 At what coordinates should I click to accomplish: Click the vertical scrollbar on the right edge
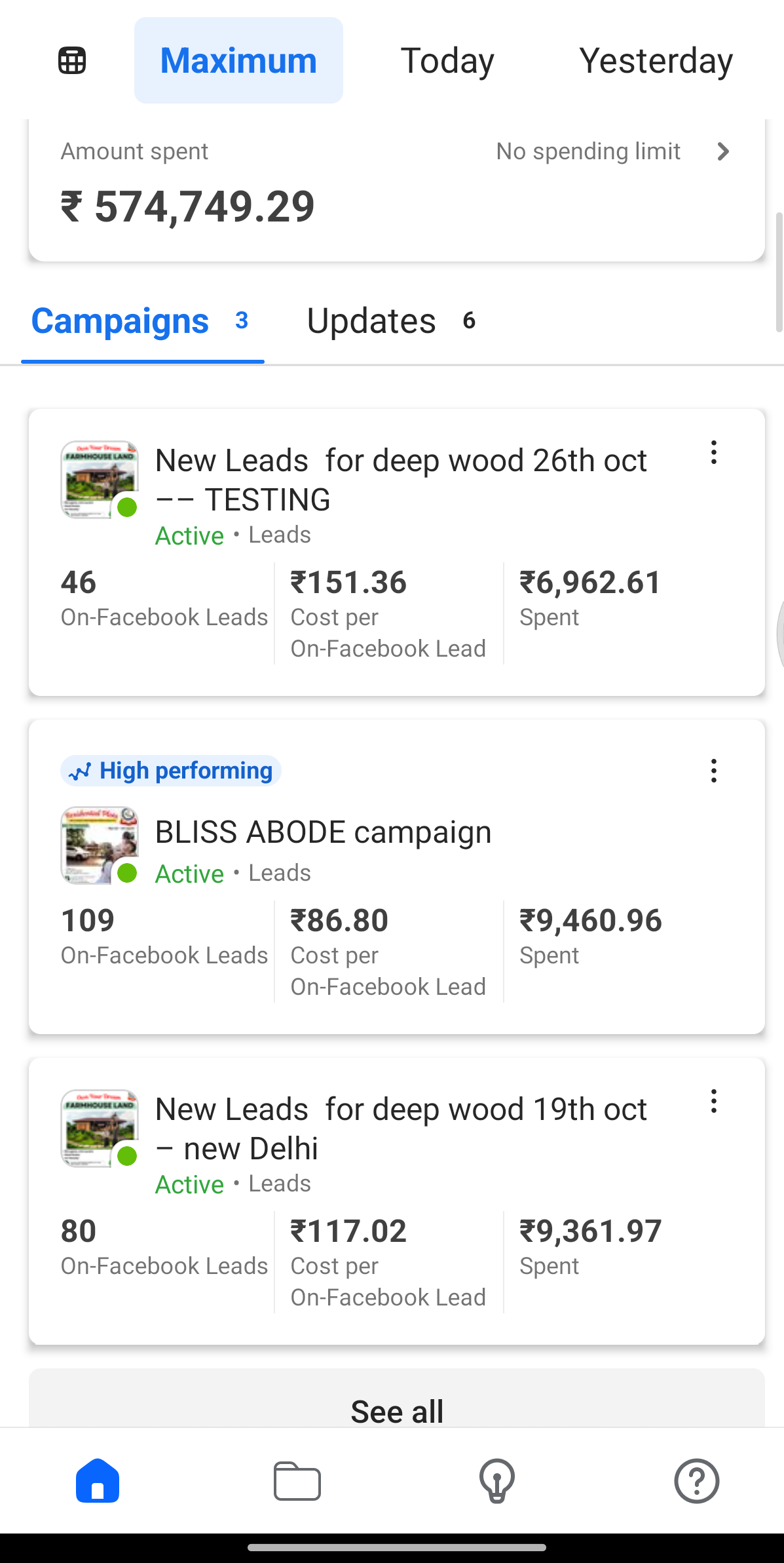click(779, 272)
